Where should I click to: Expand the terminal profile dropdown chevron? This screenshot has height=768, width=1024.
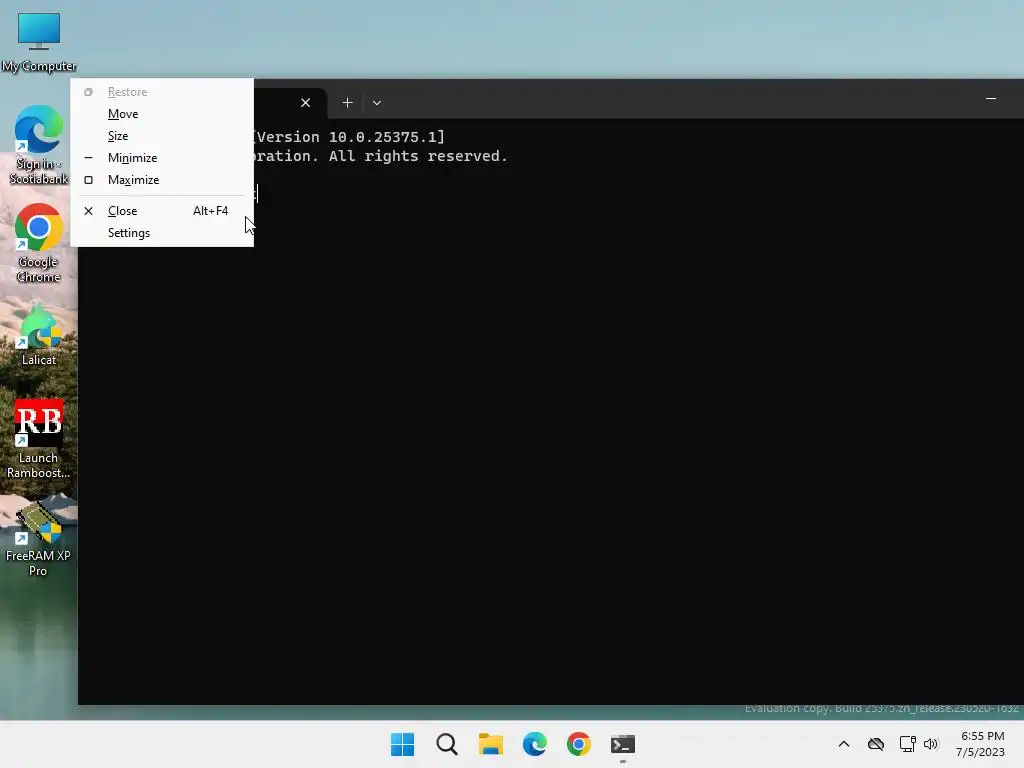pyautogui.click(x=377, y=103)
